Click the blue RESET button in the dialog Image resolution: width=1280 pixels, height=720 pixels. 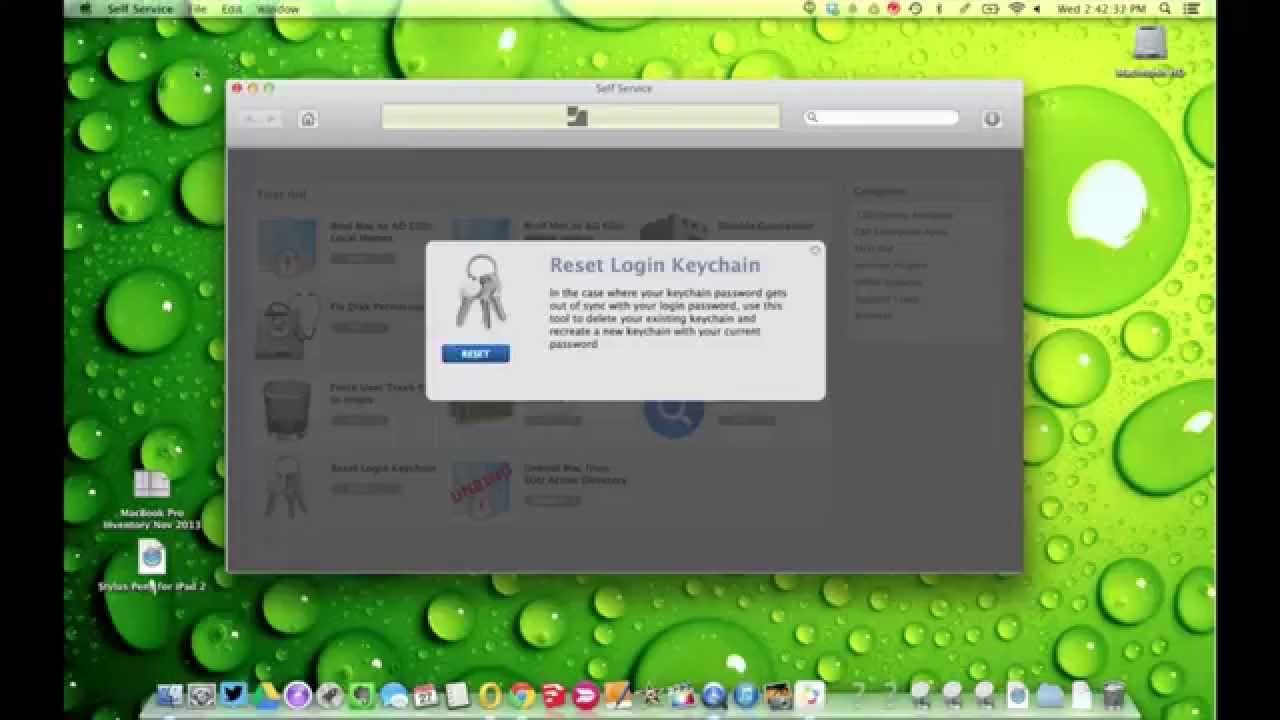click(x=475, y=354)
